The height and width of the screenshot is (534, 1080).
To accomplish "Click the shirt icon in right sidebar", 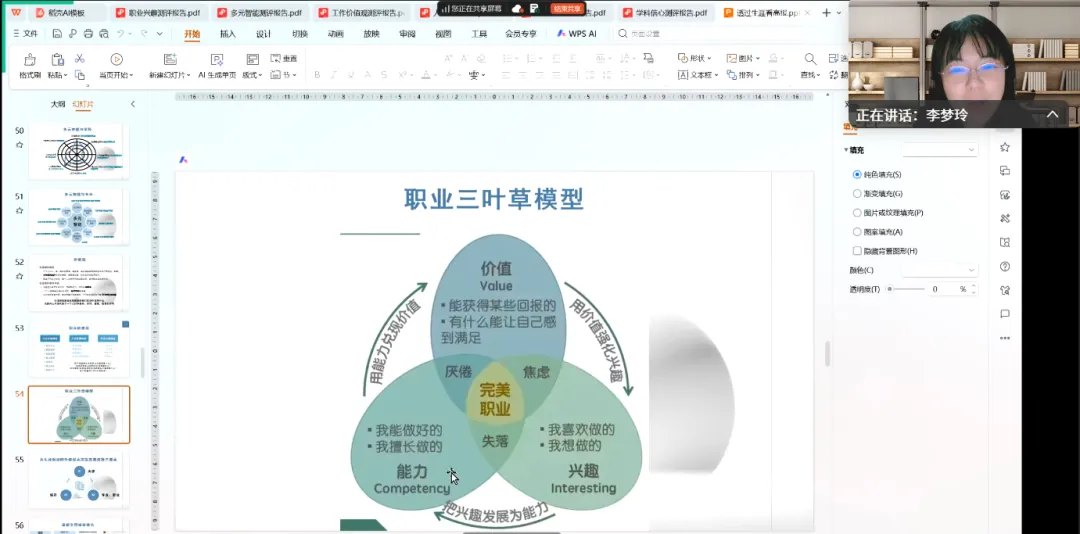I will 1005,290.
